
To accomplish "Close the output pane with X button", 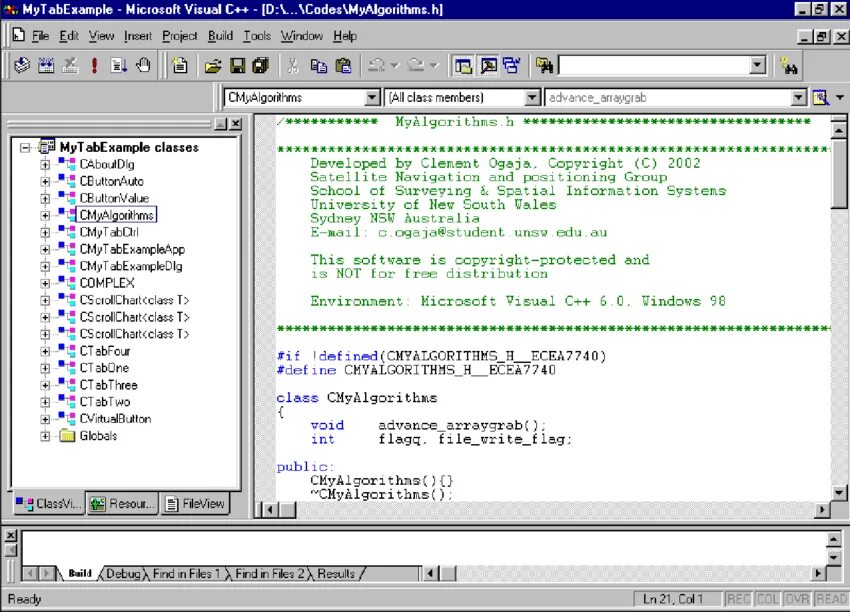I will click(10, 536).
